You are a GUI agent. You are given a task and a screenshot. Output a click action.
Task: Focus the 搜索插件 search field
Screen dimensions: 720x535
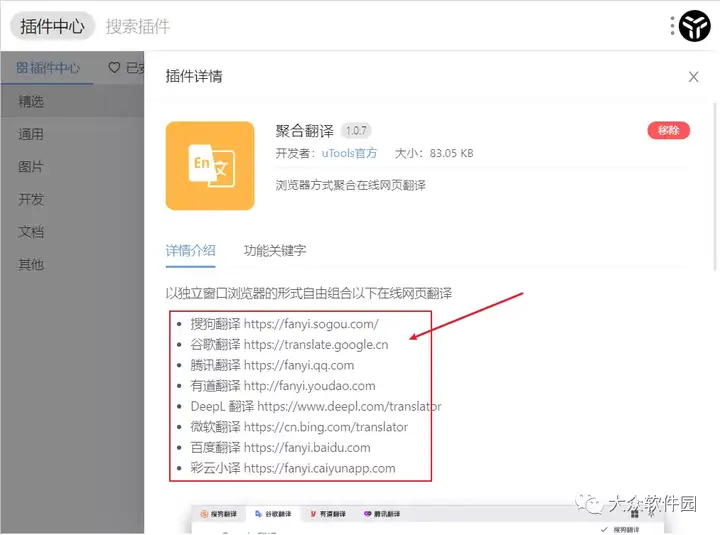pyautogui.click(x=138, y=26)
